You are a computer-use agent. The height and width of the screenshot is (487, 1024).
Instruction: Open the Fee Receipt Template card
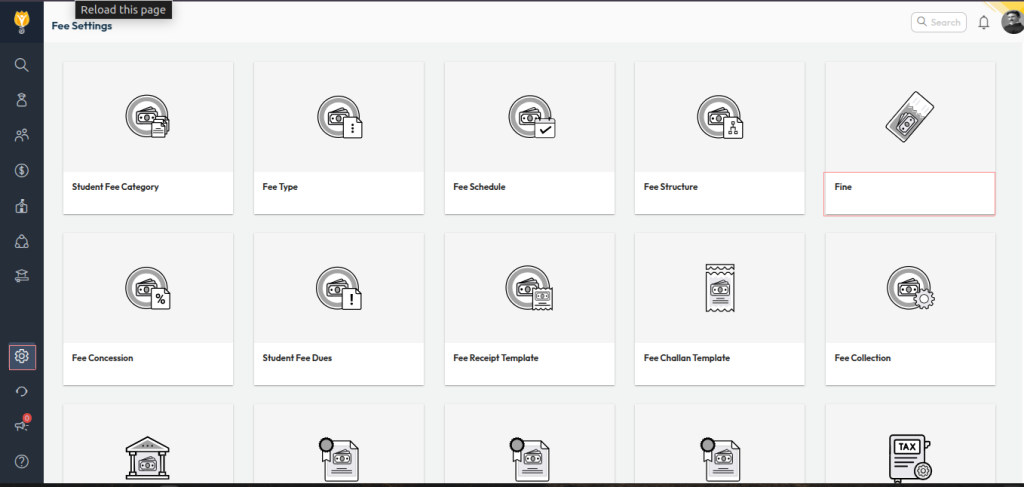(x=529, y=309)
